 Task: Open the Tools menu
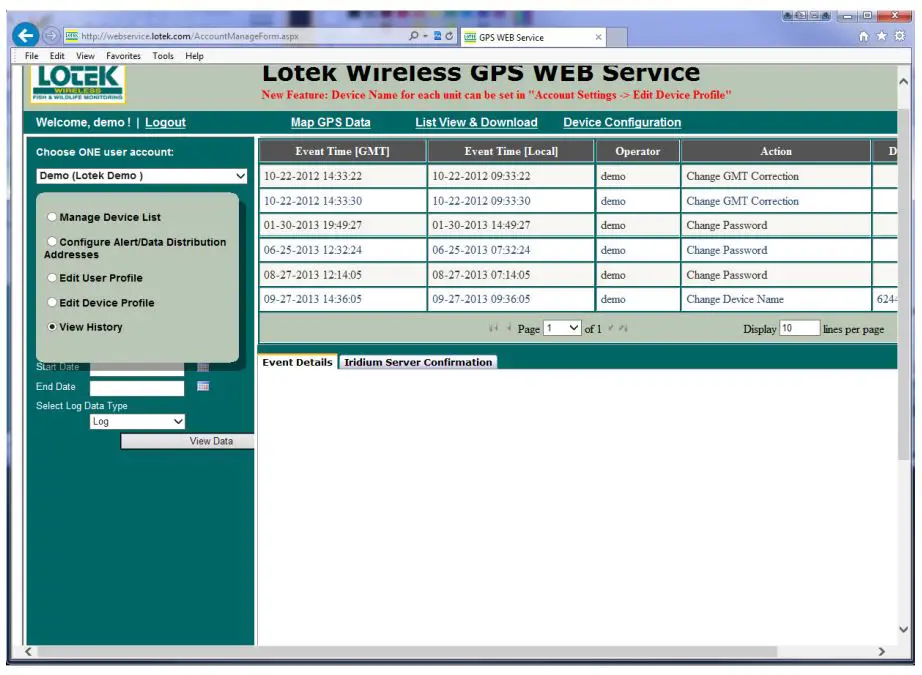coord(162,56)
